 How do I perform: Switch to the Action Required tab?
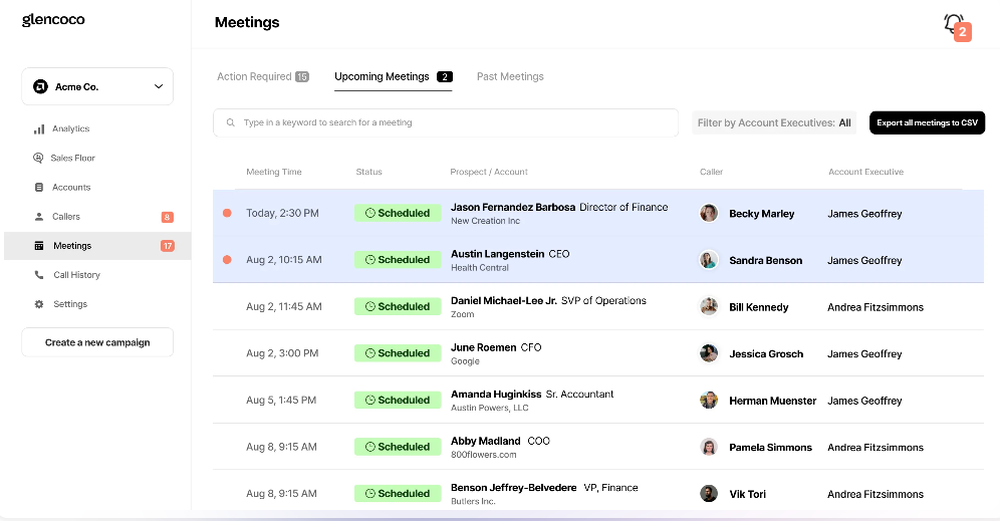pyautogui.click(x=262, y=77)
